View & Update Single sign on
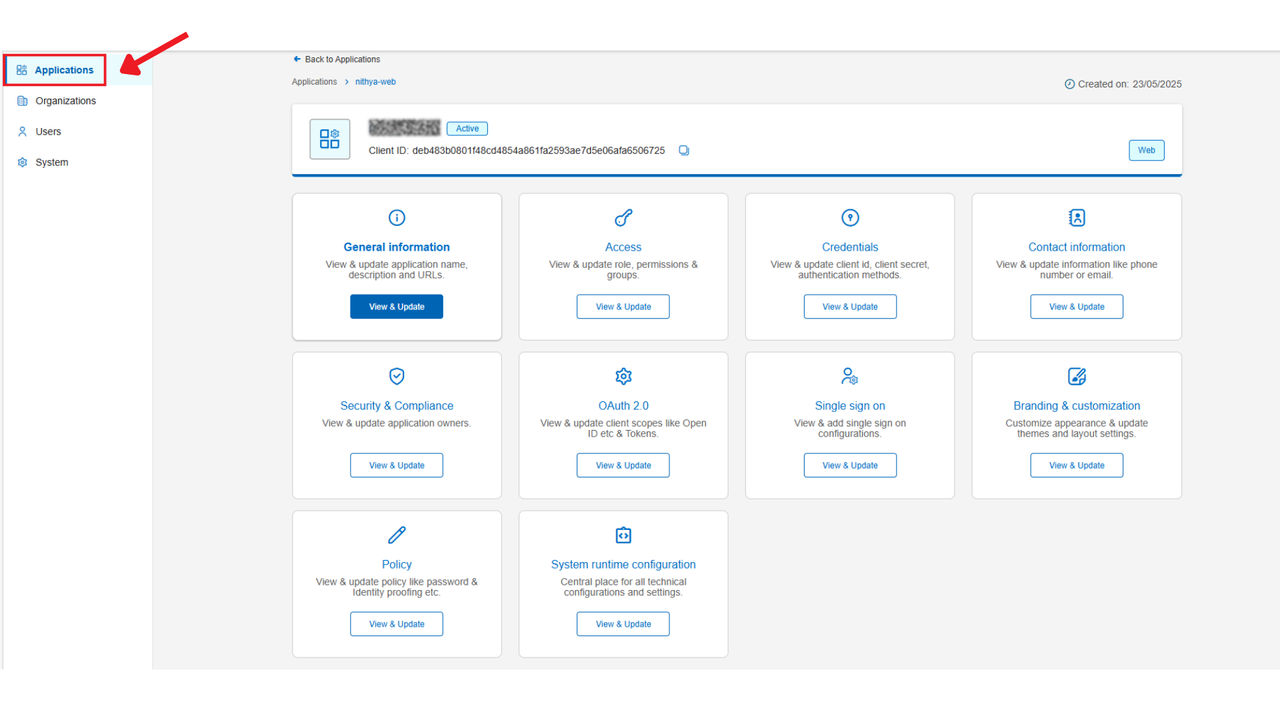The width and height of the screenshot is (1280, 720). 850,465
